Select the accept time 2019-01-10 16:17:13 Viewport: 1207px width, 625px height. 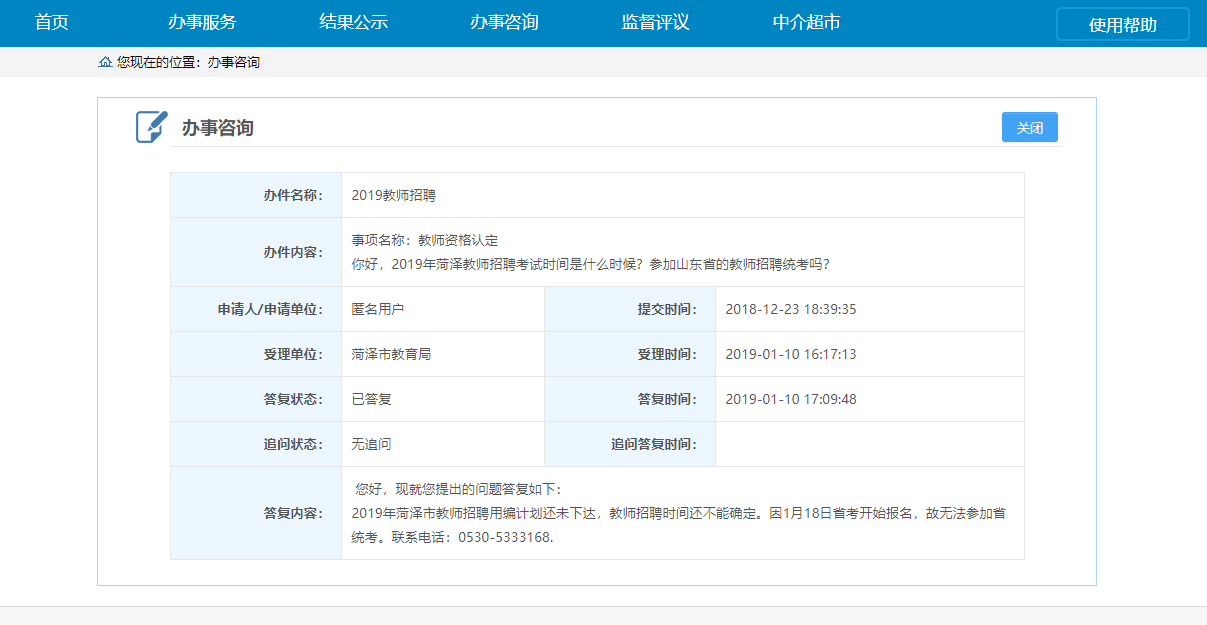tap(790, 354)
